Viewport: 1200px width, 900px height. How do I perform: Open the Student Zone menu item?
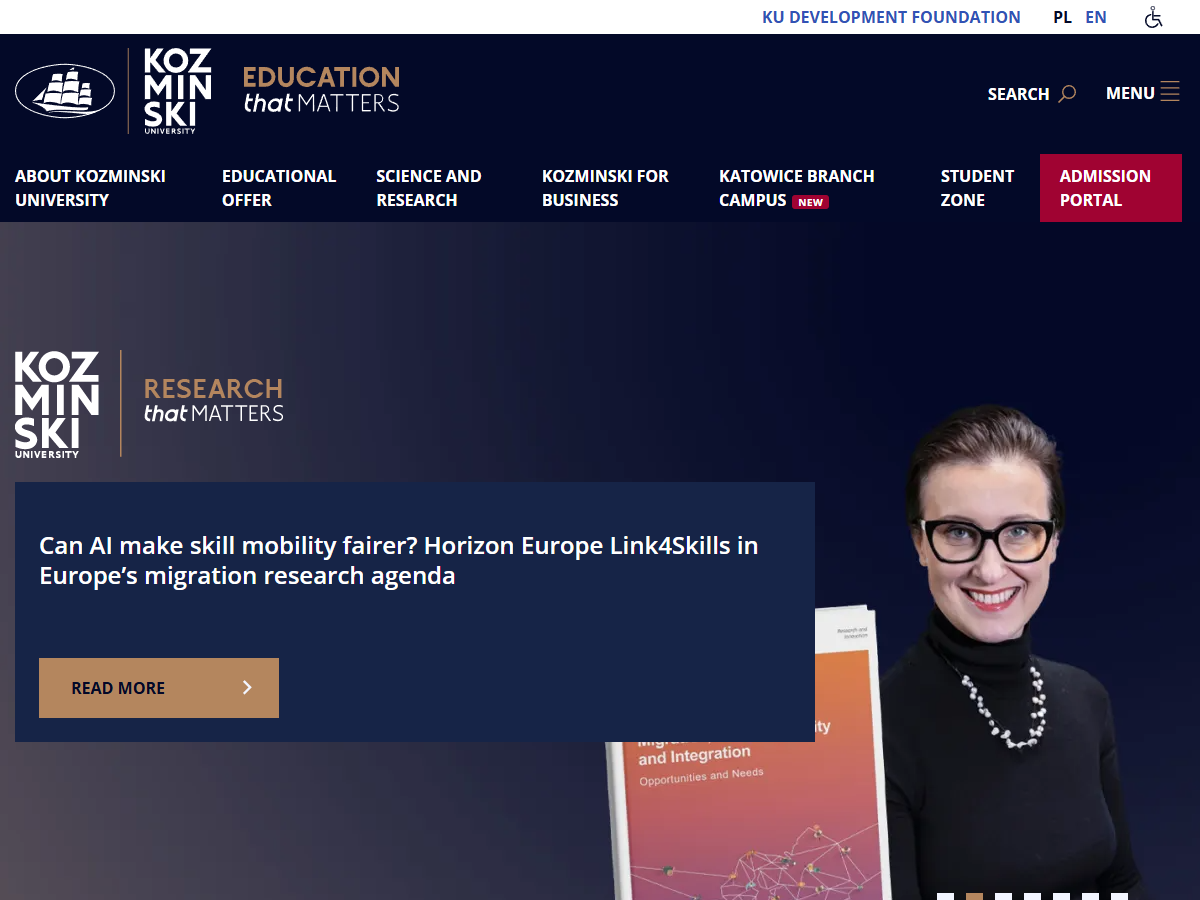977,188
